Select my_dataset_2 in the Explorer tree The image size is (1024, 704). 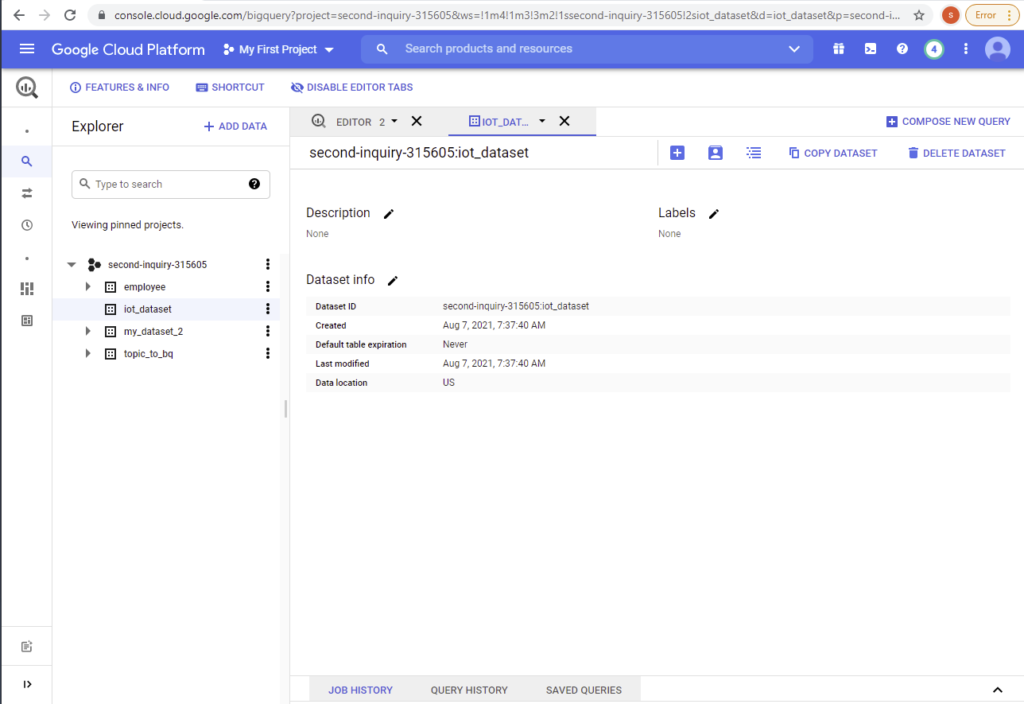[x=153, y=332]
